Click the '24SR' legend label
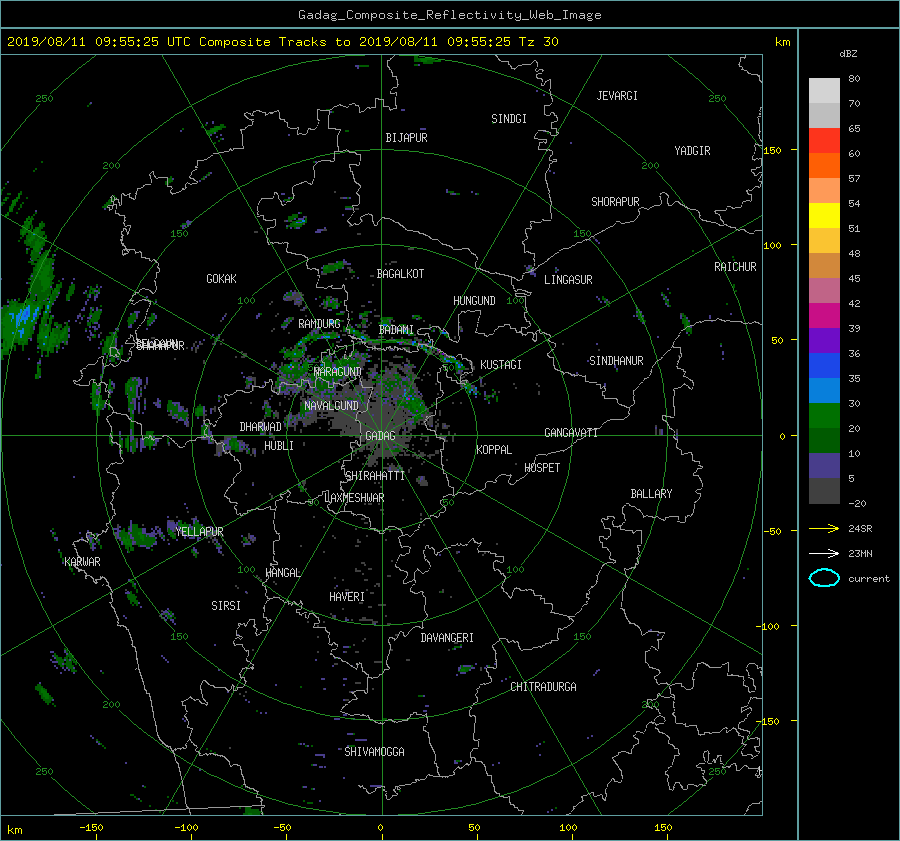 (860, 529)
